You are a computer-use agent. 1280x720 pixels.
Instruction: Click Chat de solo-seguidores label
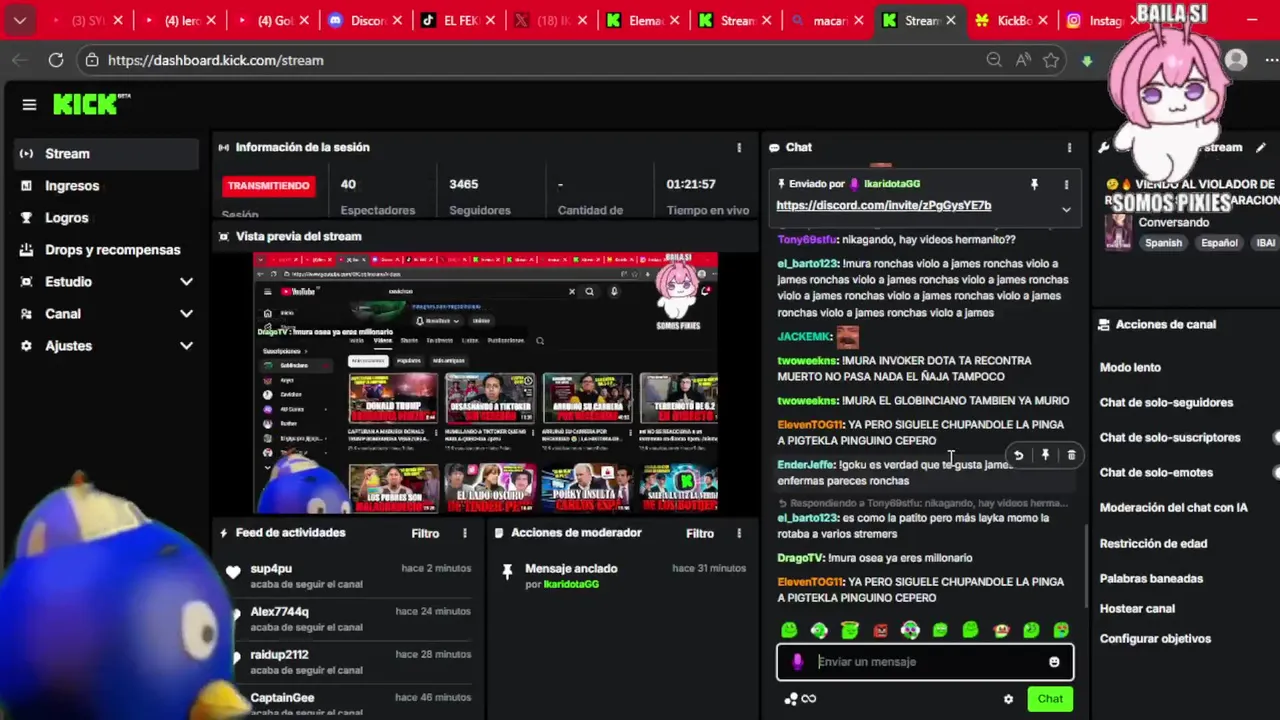click(1166, 402)
